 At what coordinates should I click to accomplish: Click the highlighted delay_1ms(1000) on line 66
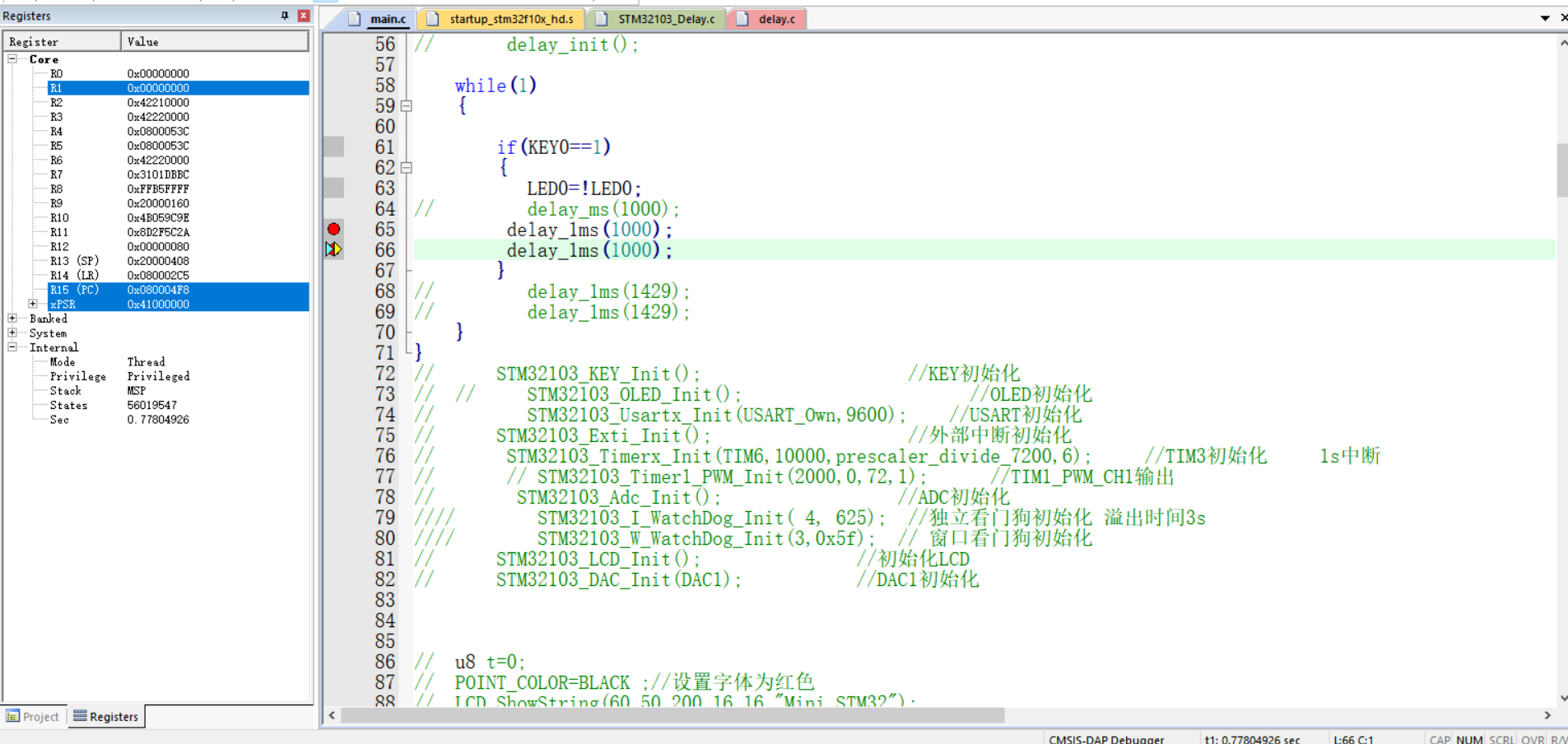click(x=589, y=250)
